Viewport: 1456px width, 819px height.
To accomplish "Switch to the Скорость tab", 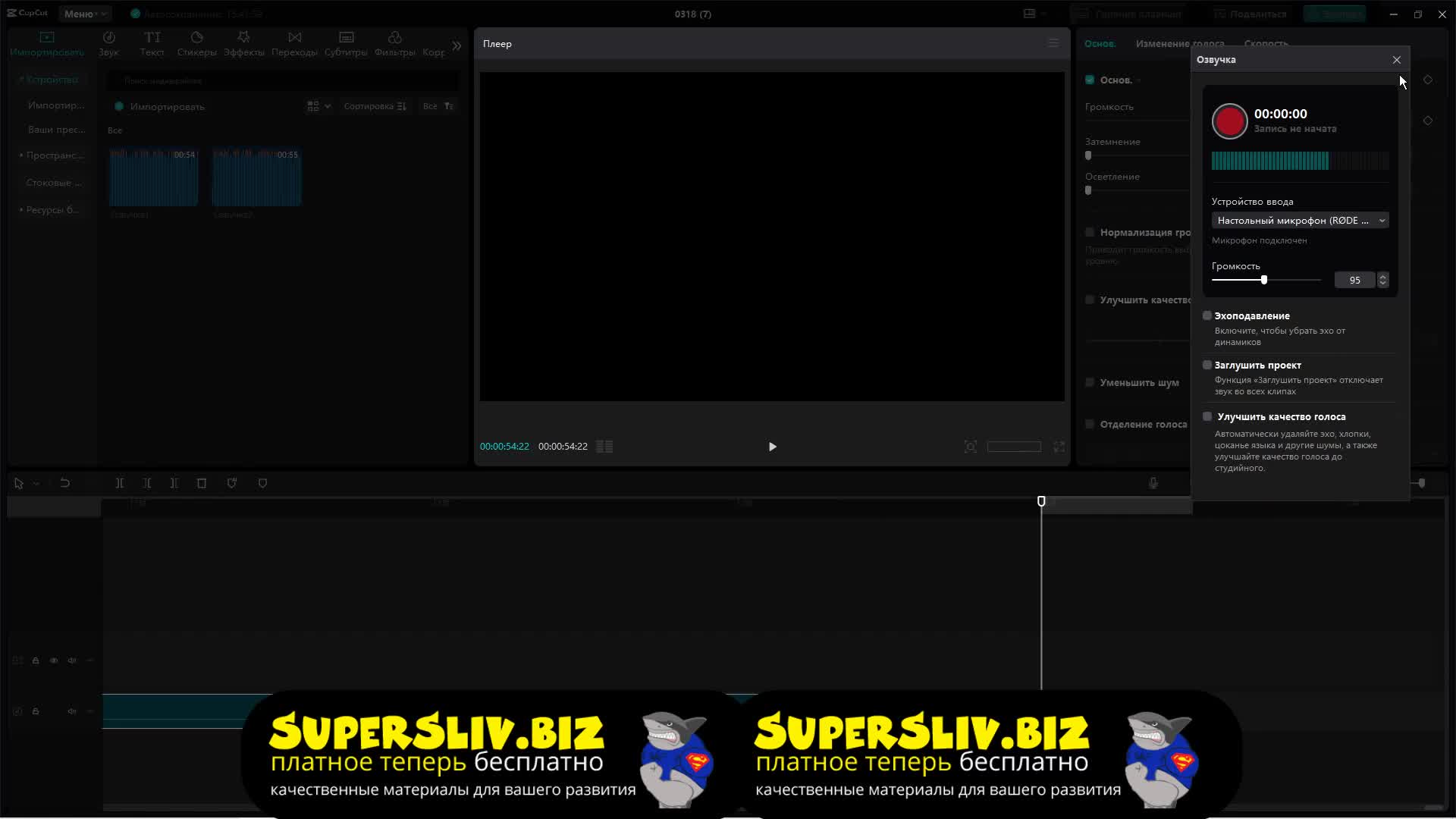I will [x=1266, y=44].
